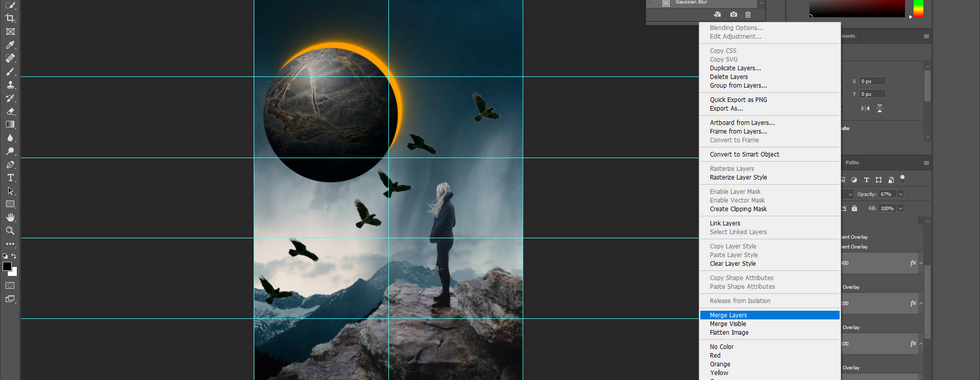Create new document from current state
980x380 pixels.
(718, 14)
